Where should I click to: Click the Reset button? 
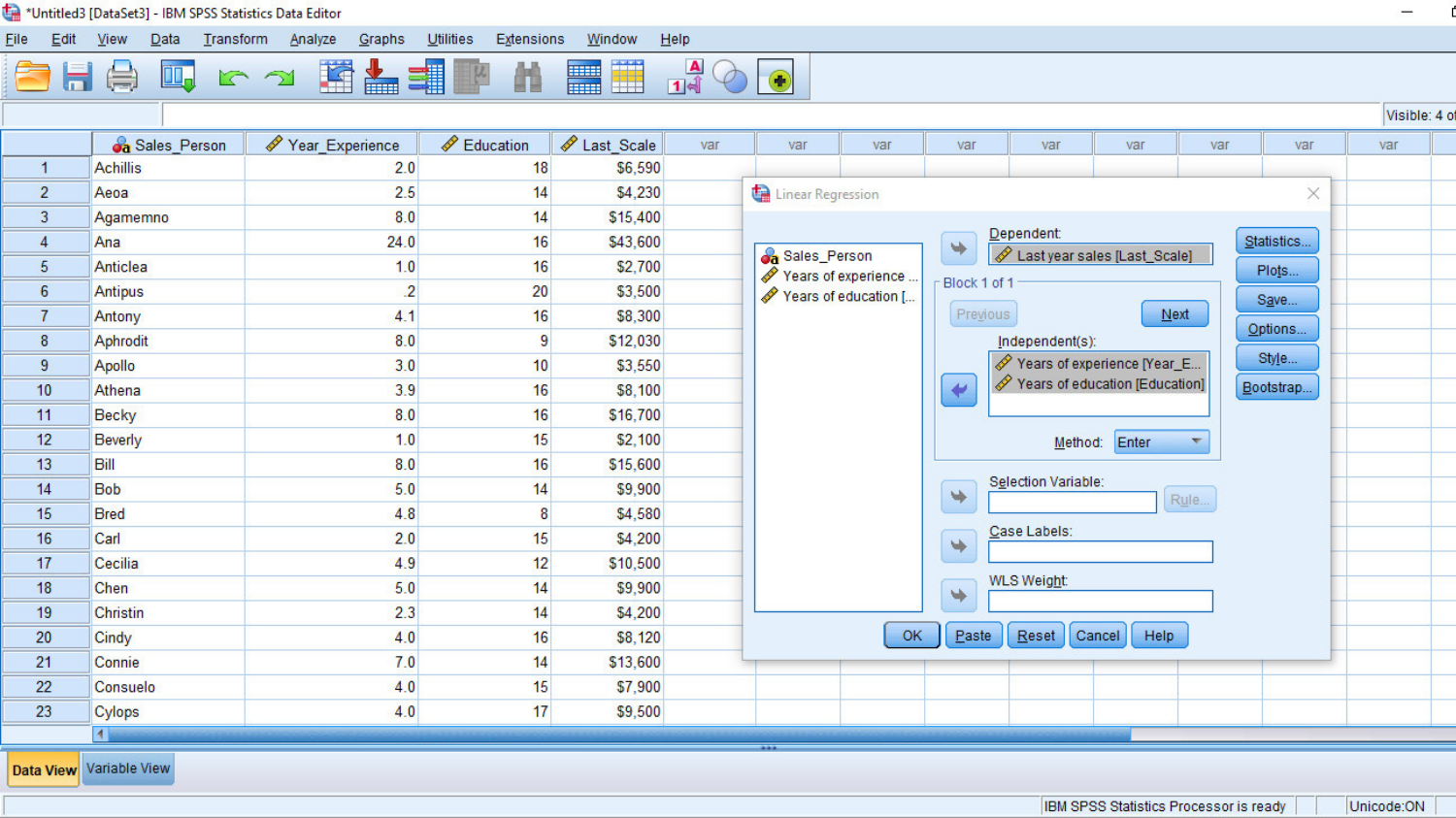[x=1036, y=636]
